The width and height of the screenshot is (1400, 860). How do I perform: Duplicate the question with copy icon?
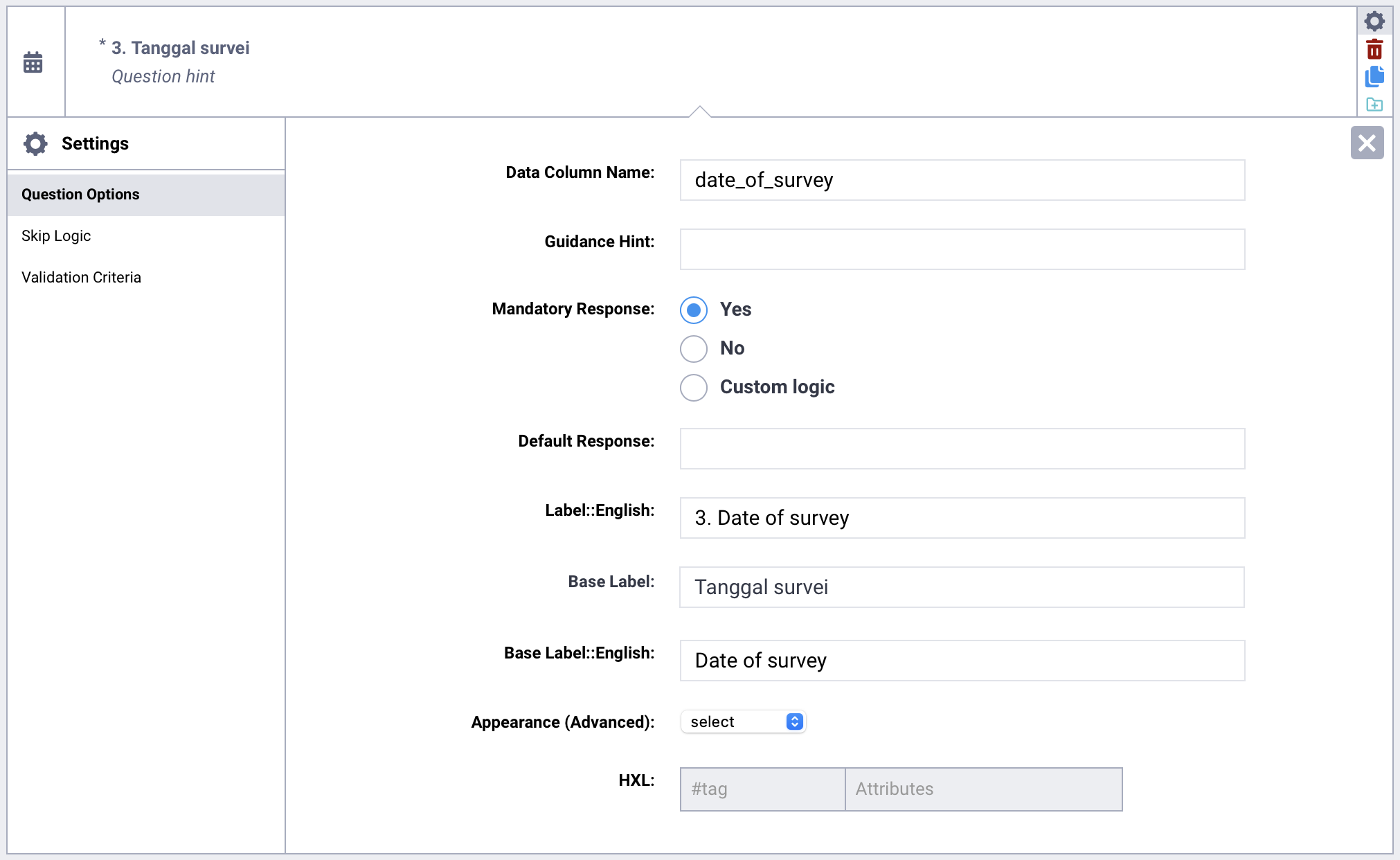(x=1374, y=77)
